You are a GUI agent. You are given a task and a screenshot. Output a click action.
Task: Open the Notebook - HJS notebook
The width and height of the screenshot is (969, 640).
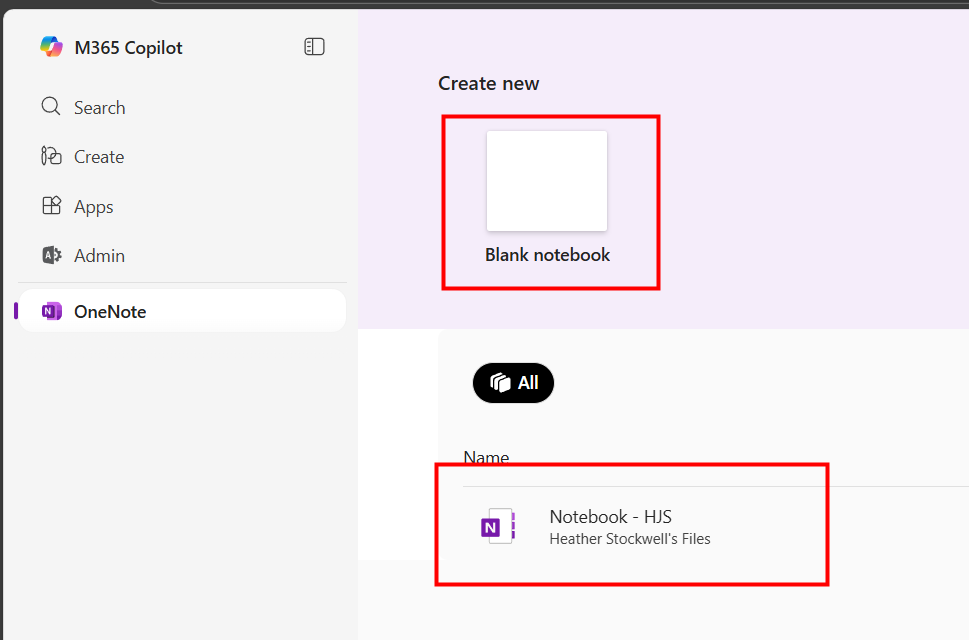click(611, 516)
